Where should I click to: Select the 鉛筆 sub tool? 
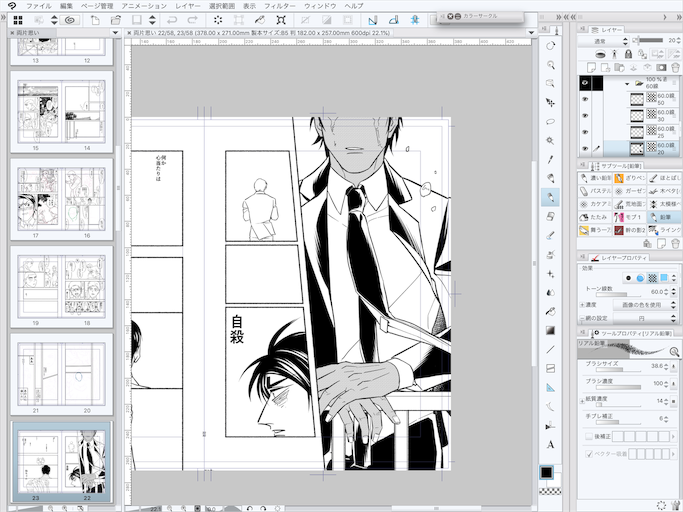[664, 217]
